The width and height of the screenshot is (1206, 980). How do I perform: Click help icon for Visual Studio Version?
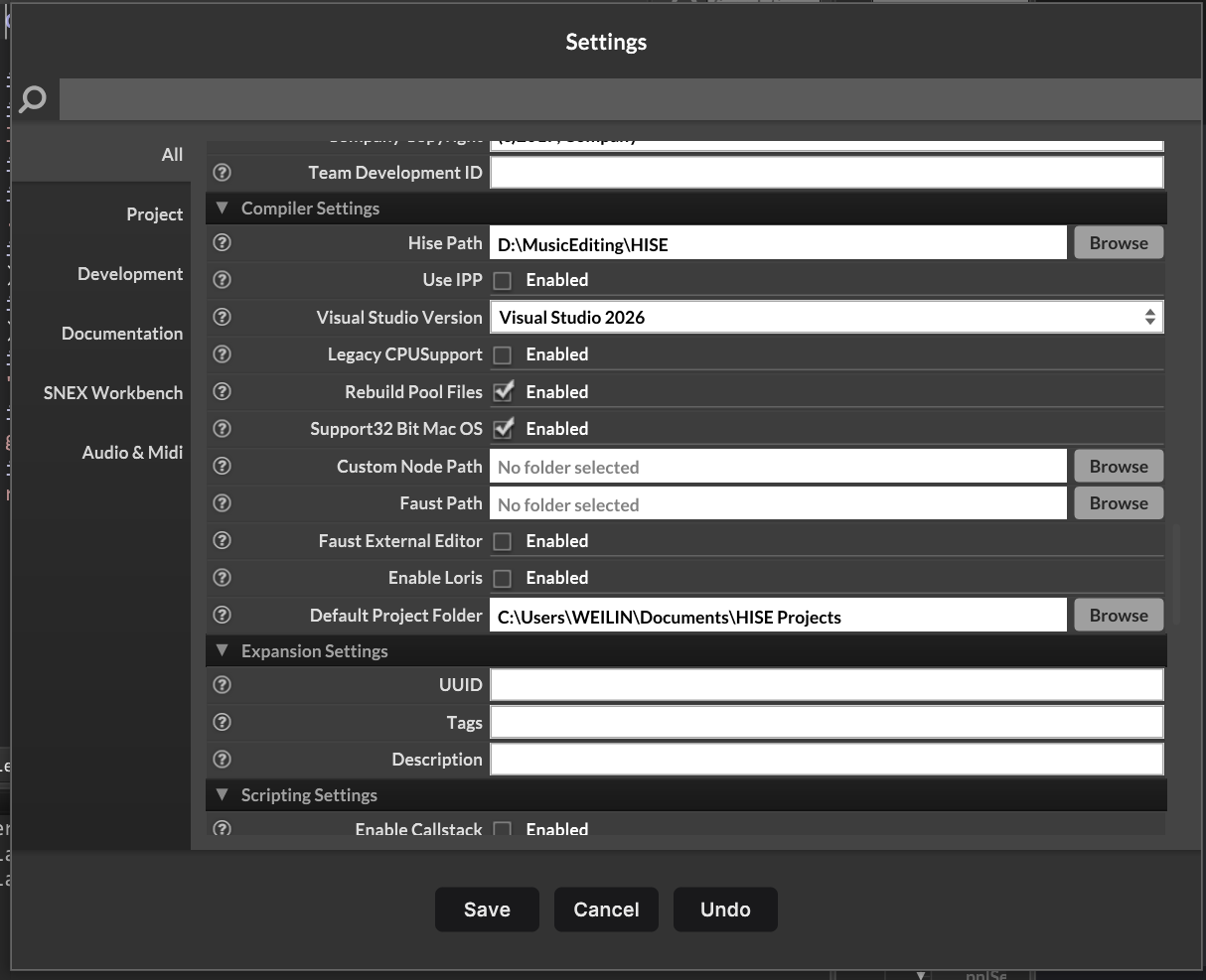coord(223,318)
